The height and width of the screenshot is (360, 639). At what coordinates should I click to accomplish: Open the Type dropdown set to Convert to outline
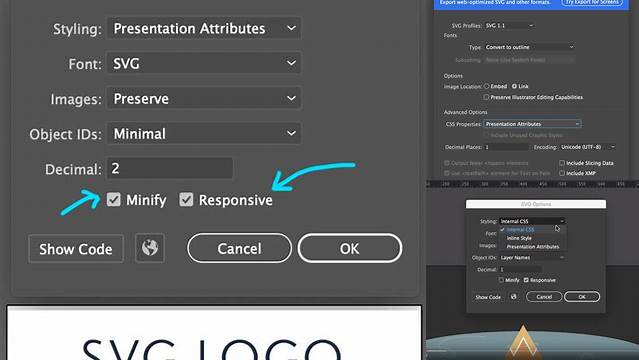(529, 47)
